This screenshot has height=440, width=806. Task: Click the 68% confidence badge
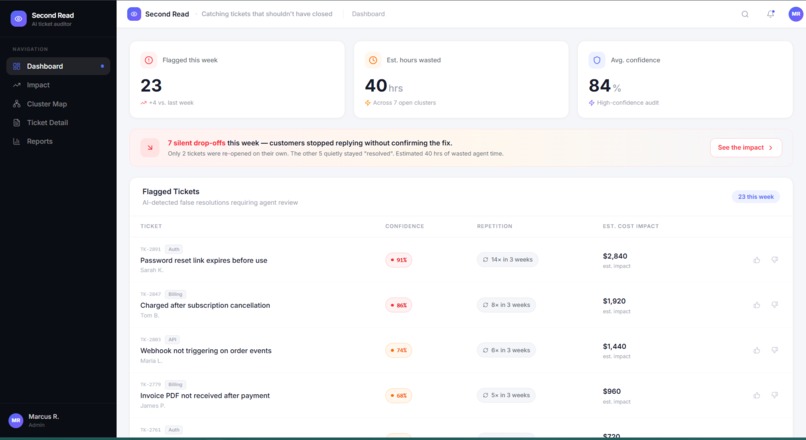tap(398, 396)
